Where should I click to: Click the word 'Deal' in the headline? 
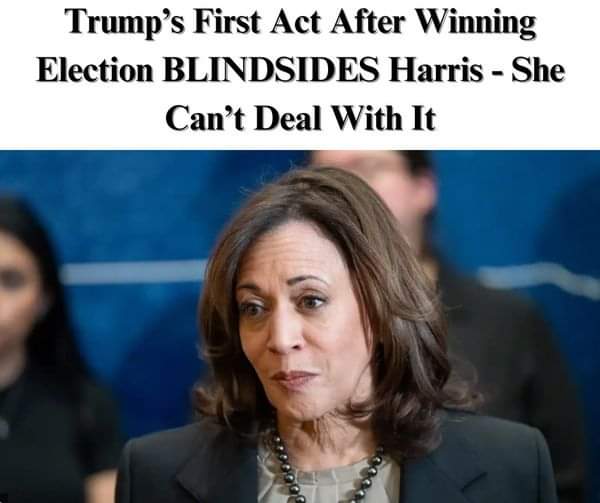[287, 118]
